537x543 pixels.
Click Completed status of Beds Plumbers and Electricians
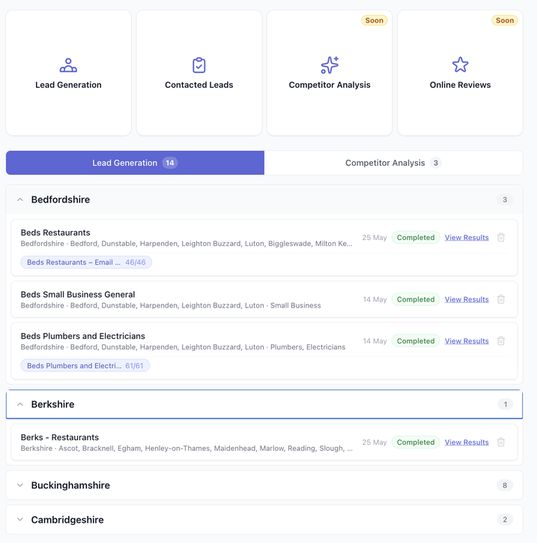(415, 341)
